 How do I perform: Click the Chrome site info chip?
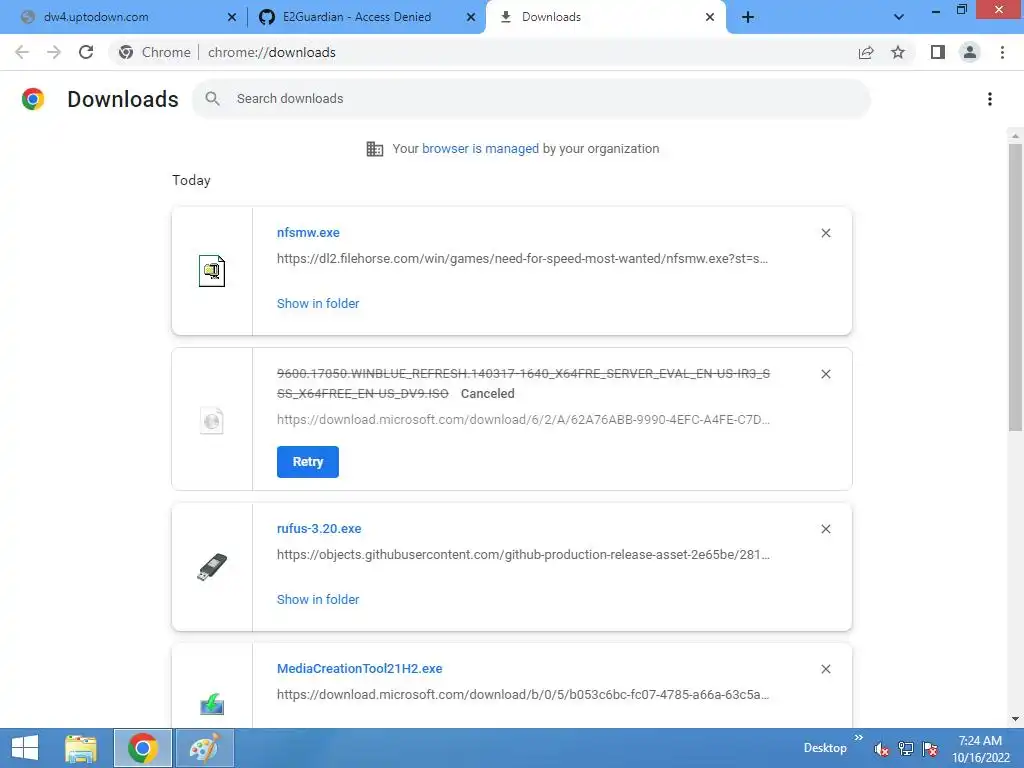[x=155, y=52]
